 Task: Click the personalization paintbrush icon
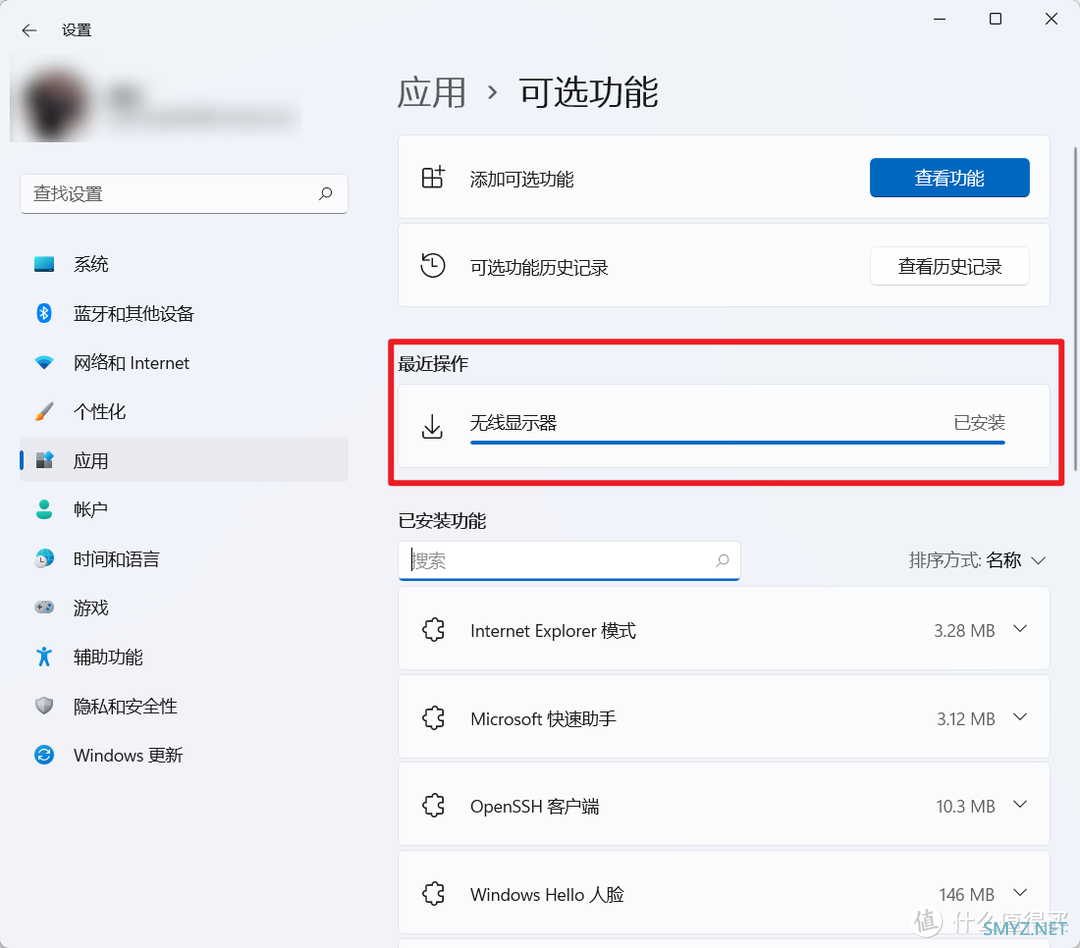click(x=44, y=412)
